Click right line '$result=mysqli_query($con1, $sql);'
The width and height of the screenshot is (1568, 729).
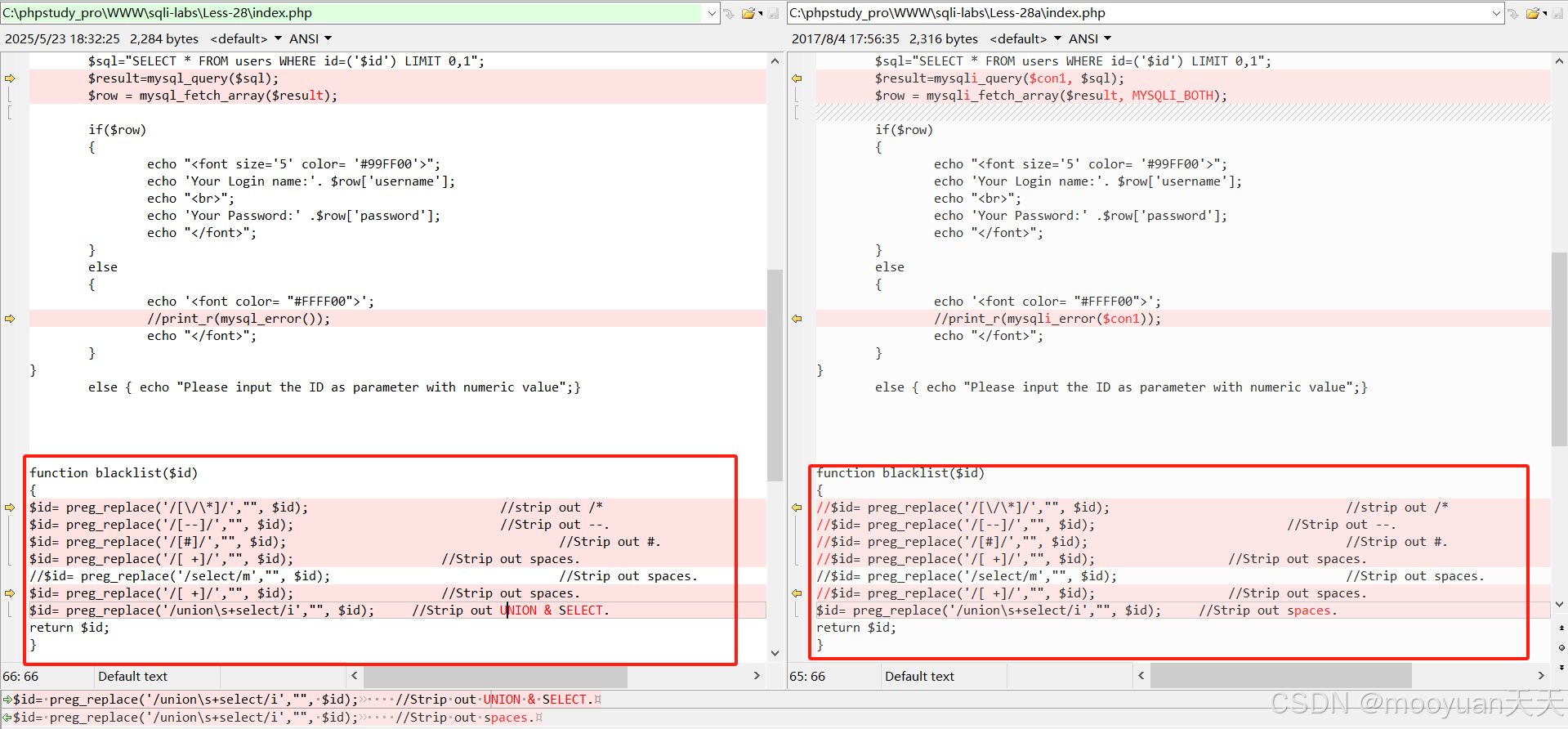click(999, 78)
